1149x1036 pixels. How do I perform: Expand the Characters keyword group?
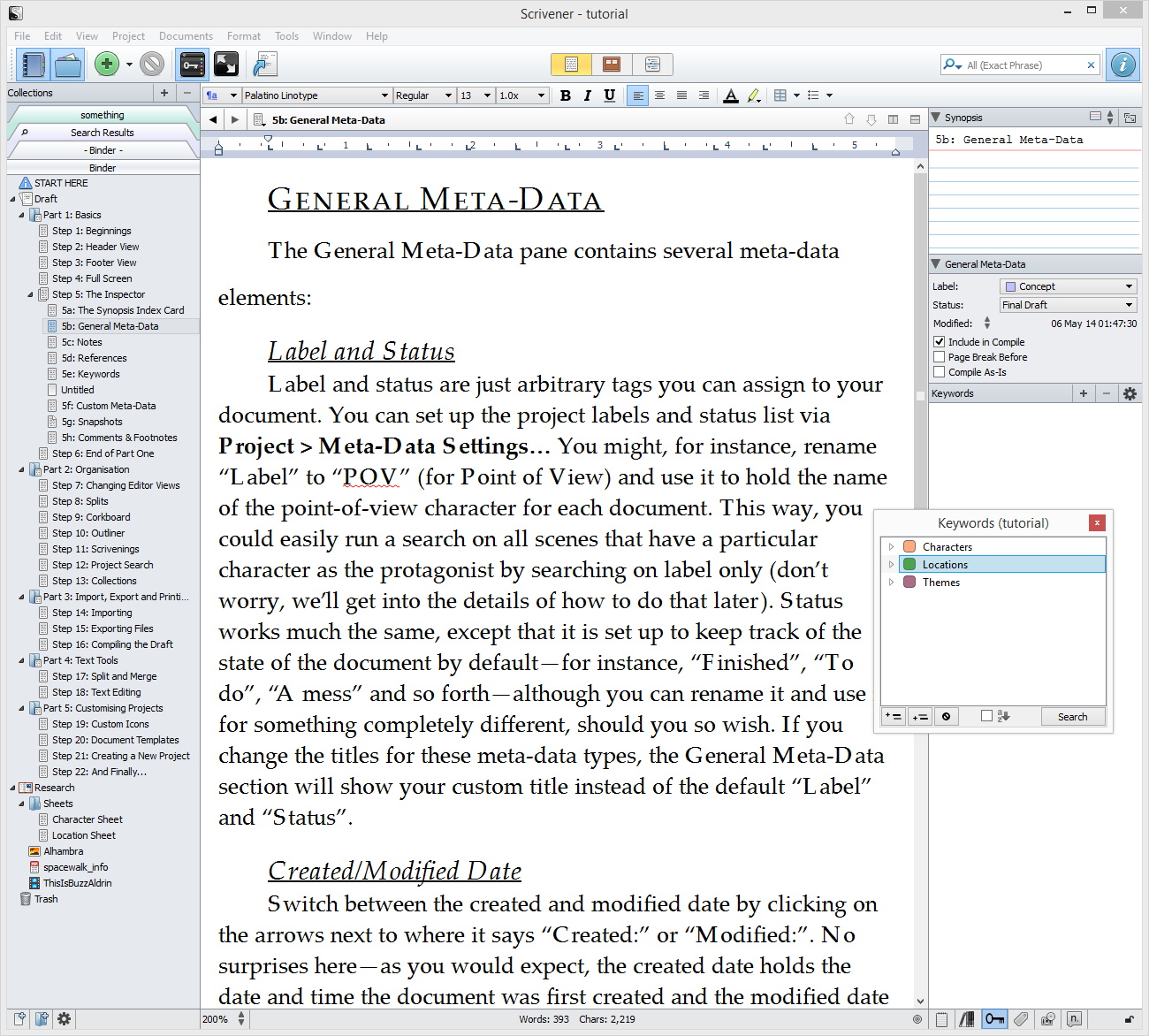[x=891, y=547]
